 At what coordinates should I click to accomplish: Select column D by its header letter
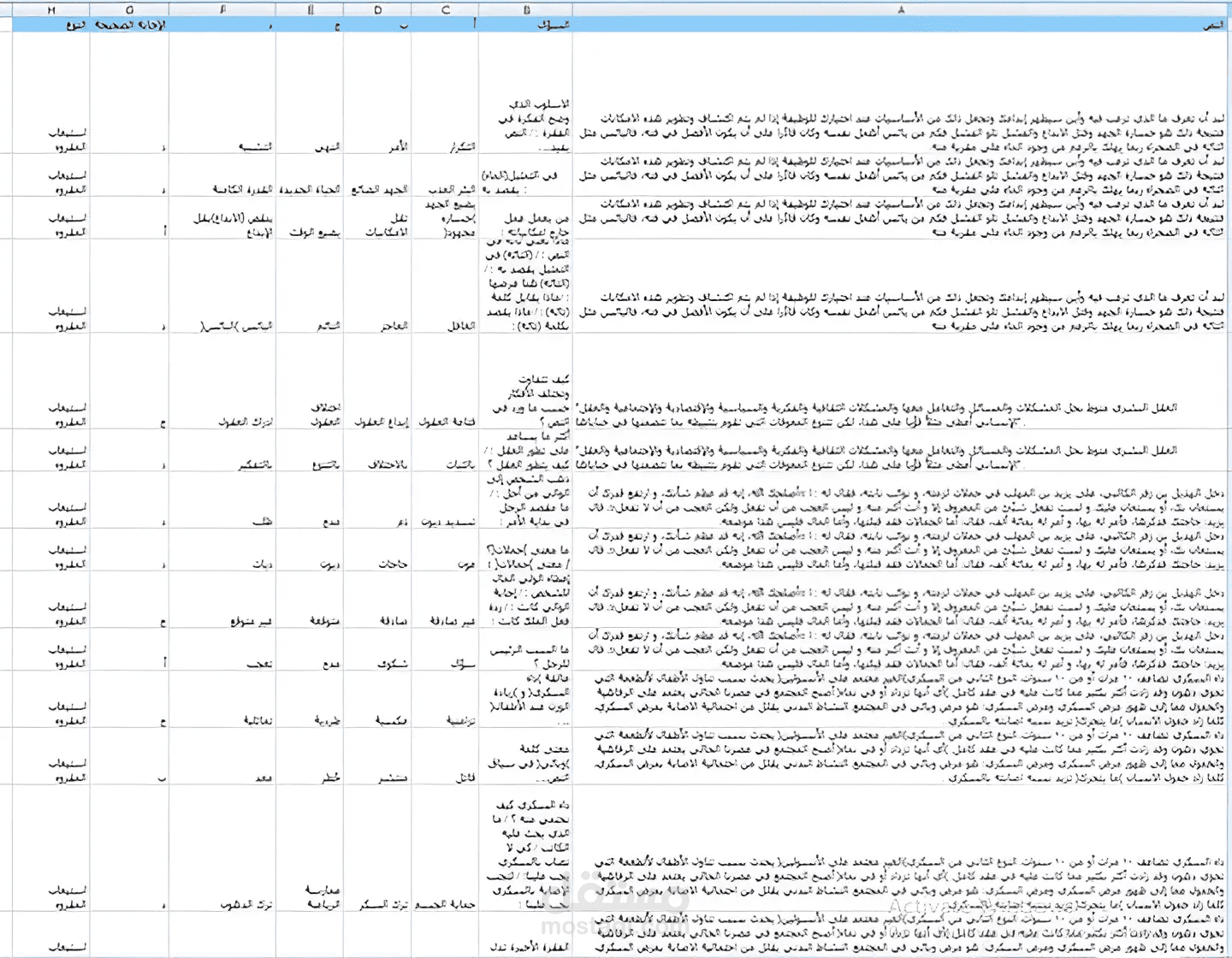[377, 9]
